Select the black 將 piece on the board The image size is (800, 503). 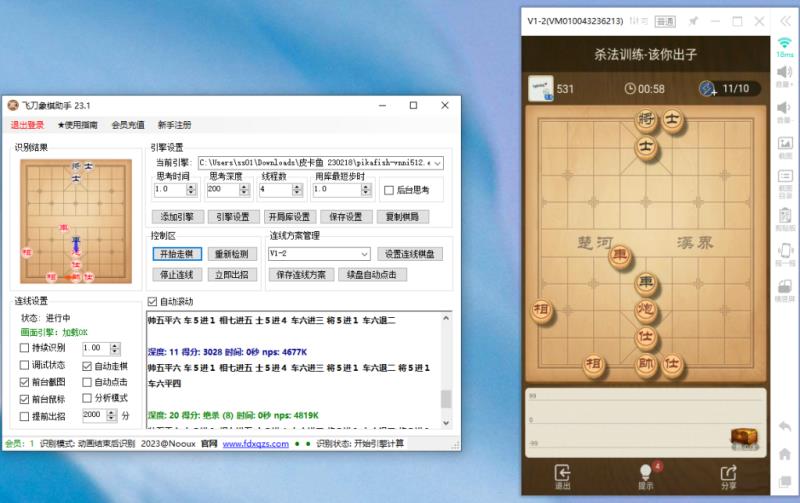[646, 119]
